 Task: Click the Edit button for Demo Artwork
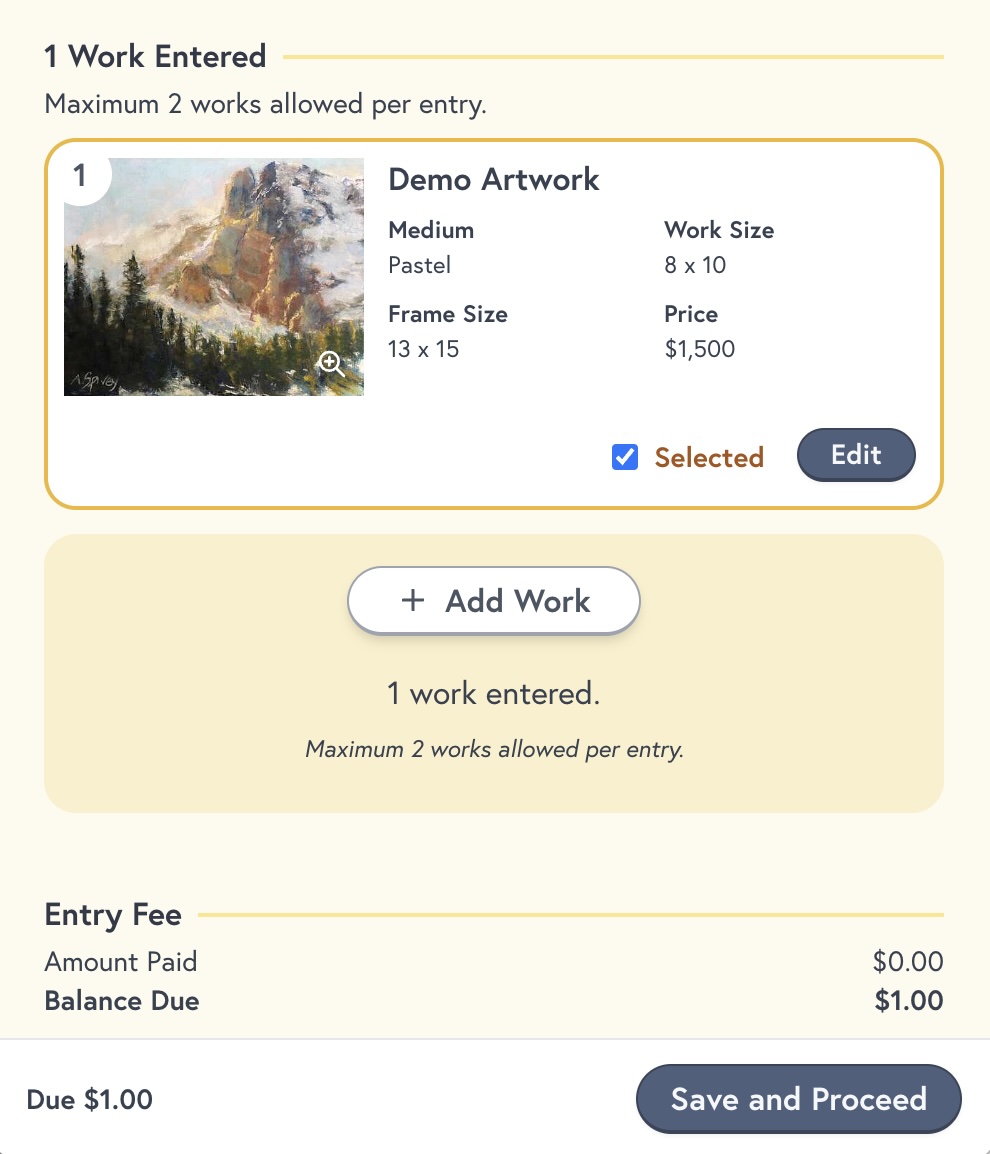click(856, 455)
